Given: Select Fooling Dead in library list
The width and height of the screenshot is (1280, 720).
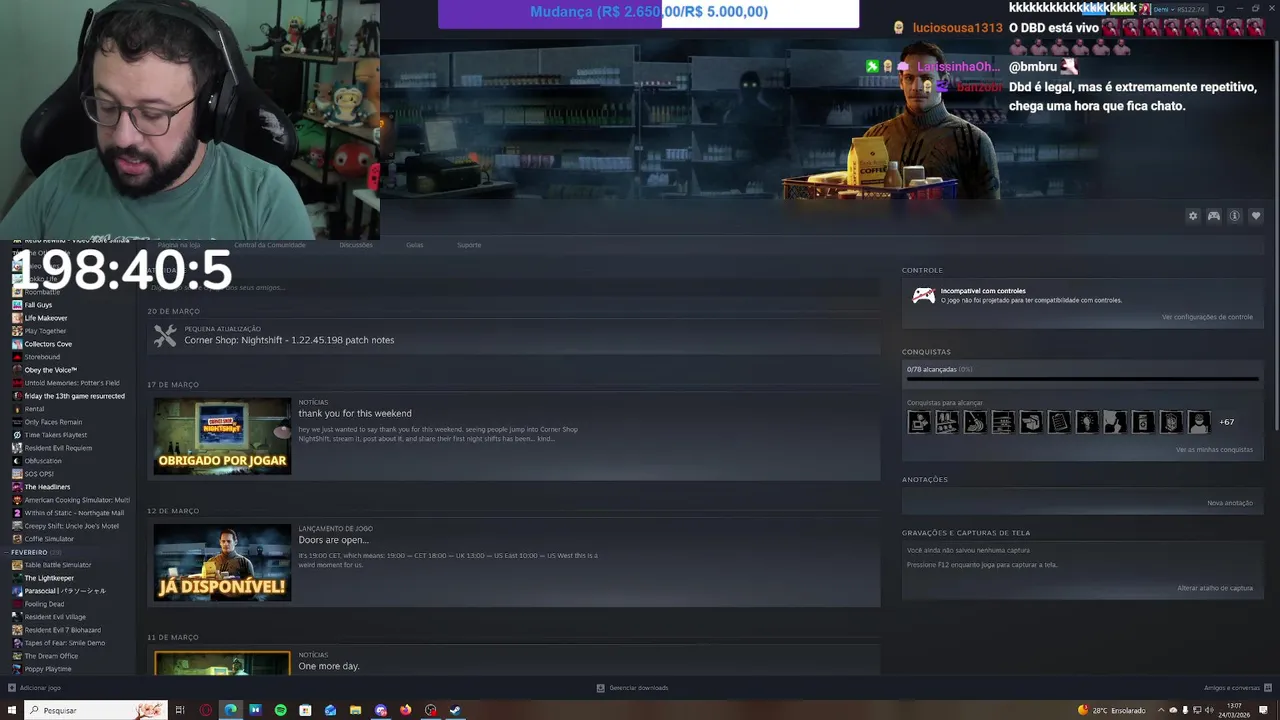Looking at the screenshot, I should click(44, 604).
